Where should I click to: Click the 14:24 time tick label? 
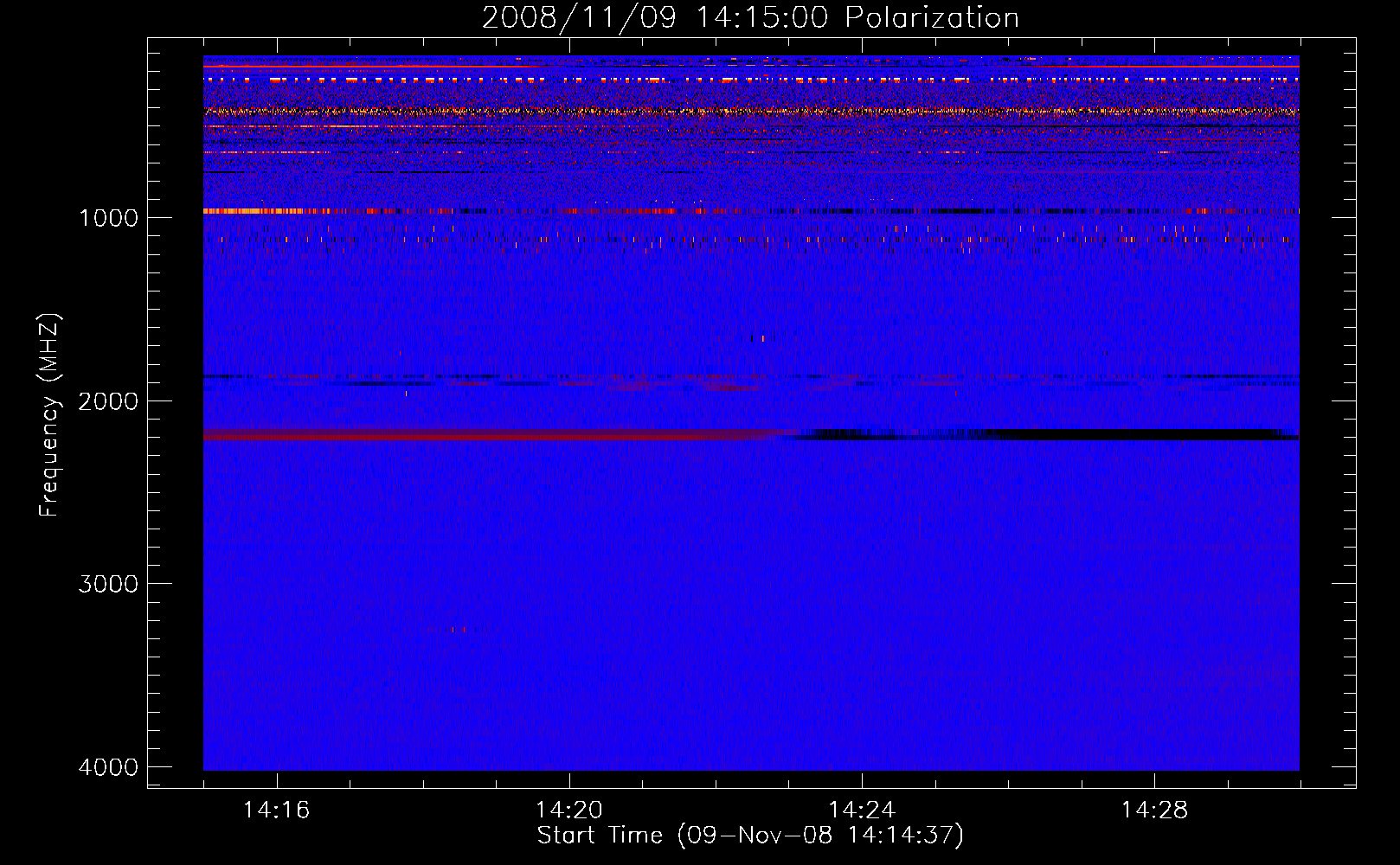pos(862,810)
